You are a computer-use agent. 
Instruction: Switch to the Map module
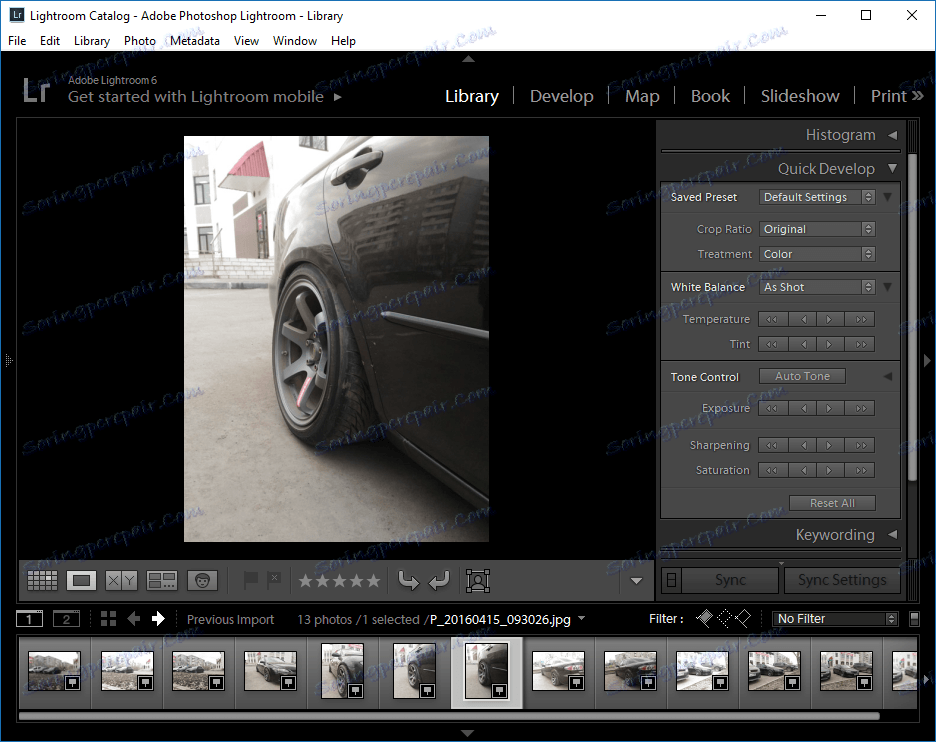(x=642, y=96)
